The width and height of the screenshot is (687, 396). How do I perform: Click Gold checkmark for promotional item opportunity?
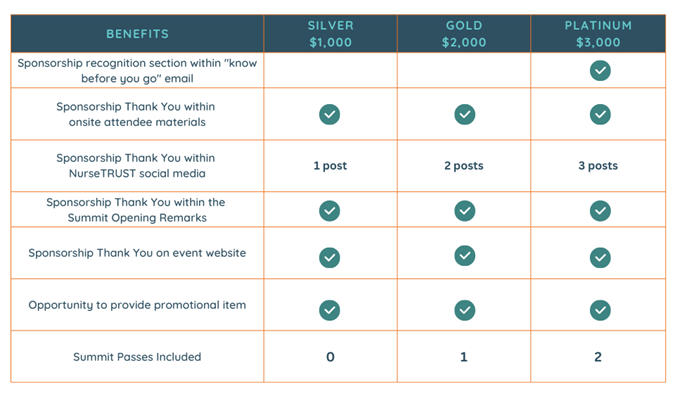(465, 310)
